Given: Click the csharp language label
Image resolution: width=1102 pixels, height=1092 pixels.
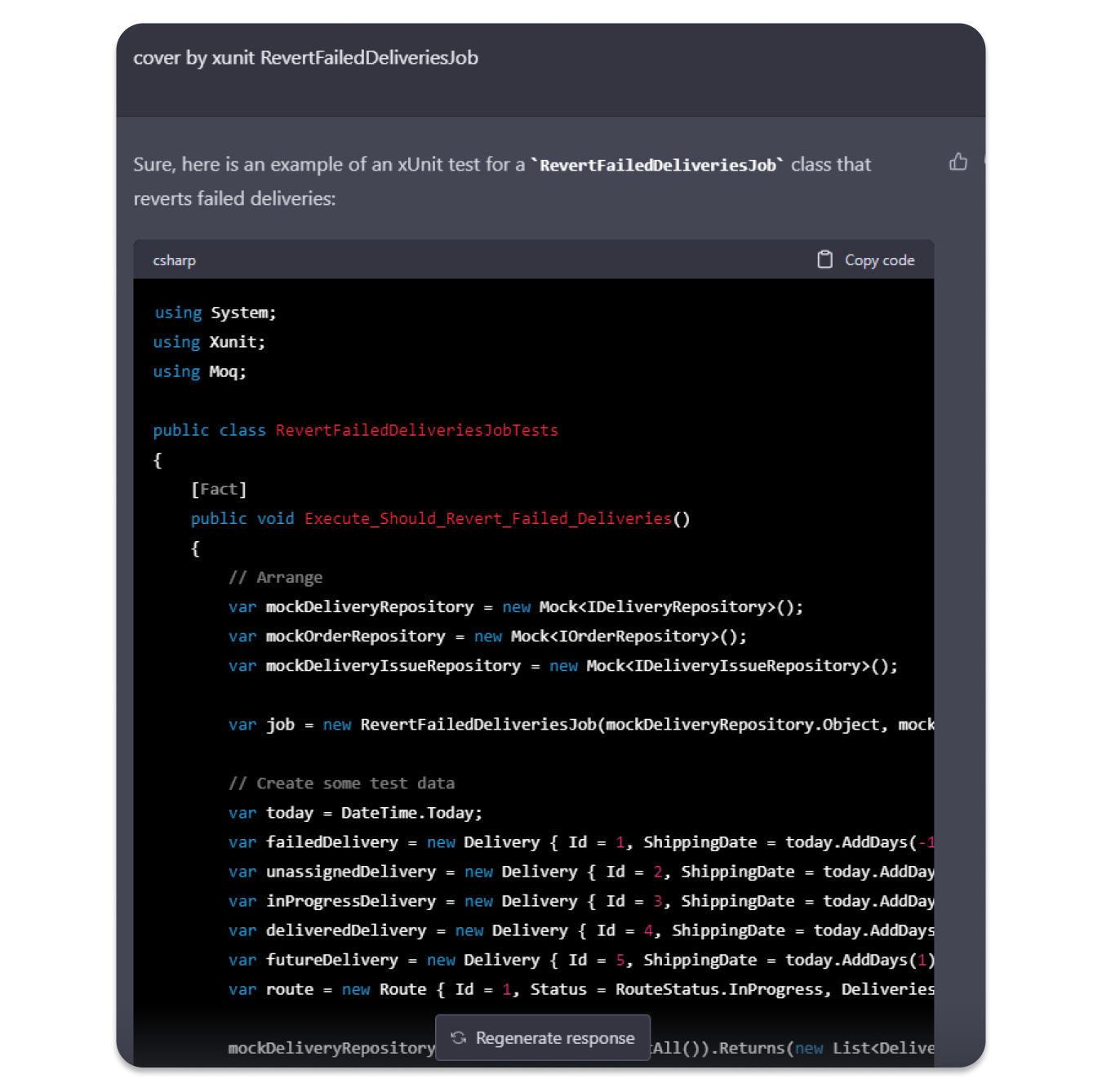Looking at the screenshot, I should (174, 260).
